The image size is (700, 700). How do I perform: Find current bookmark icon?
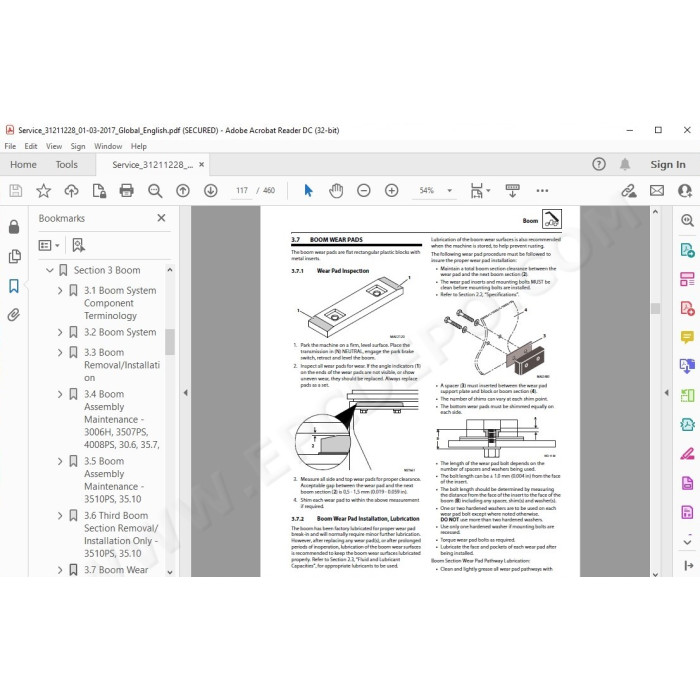tap(78, 245)
